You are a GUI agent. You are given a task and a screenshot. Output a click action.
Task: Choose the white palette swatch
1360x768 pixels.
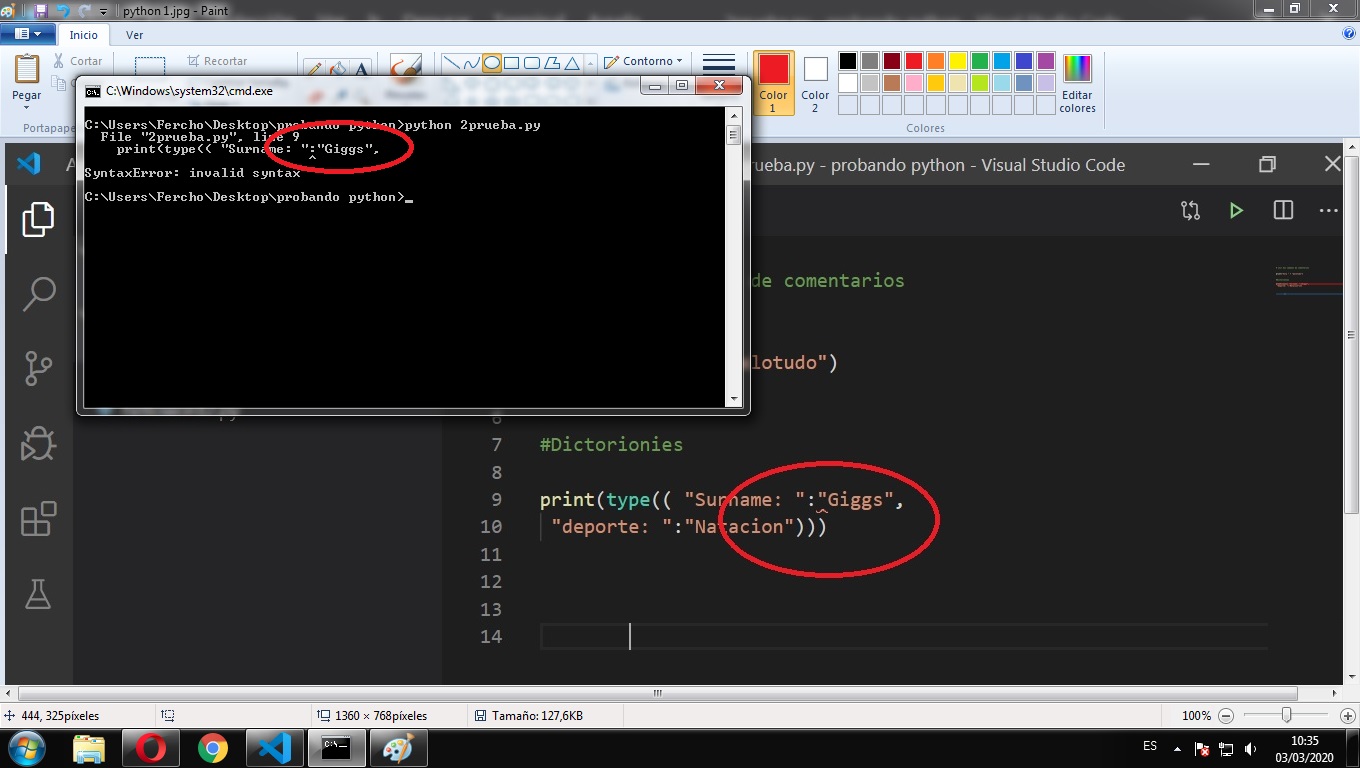[848, 83]
